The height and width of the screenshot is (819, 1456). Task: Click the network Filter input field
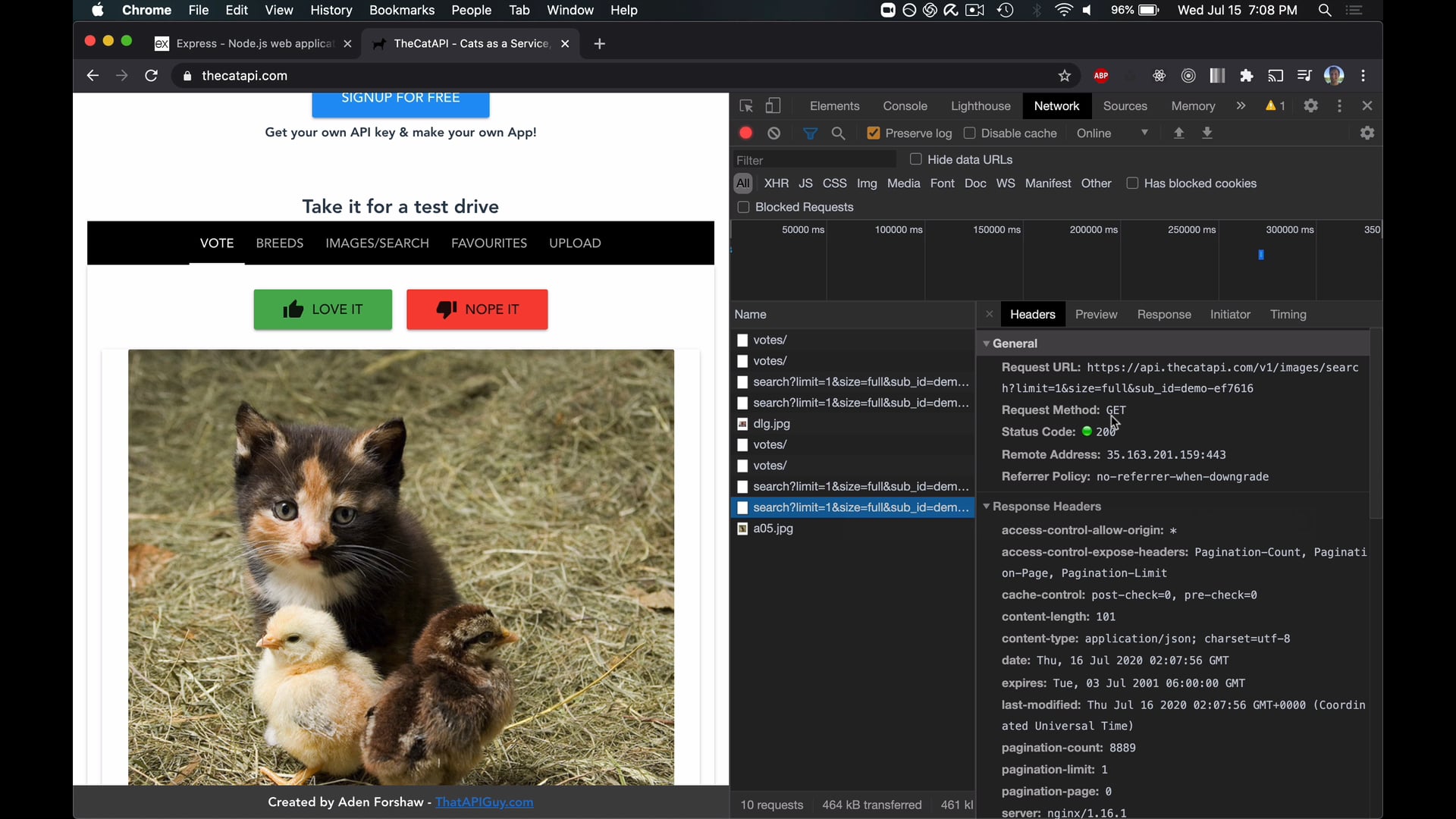[815, 160]
